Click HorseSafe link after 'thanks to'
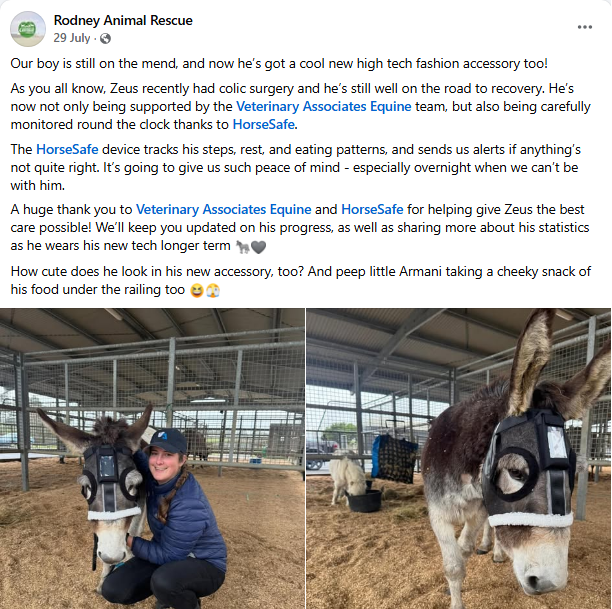612x609 pixels. click(263, 125)
